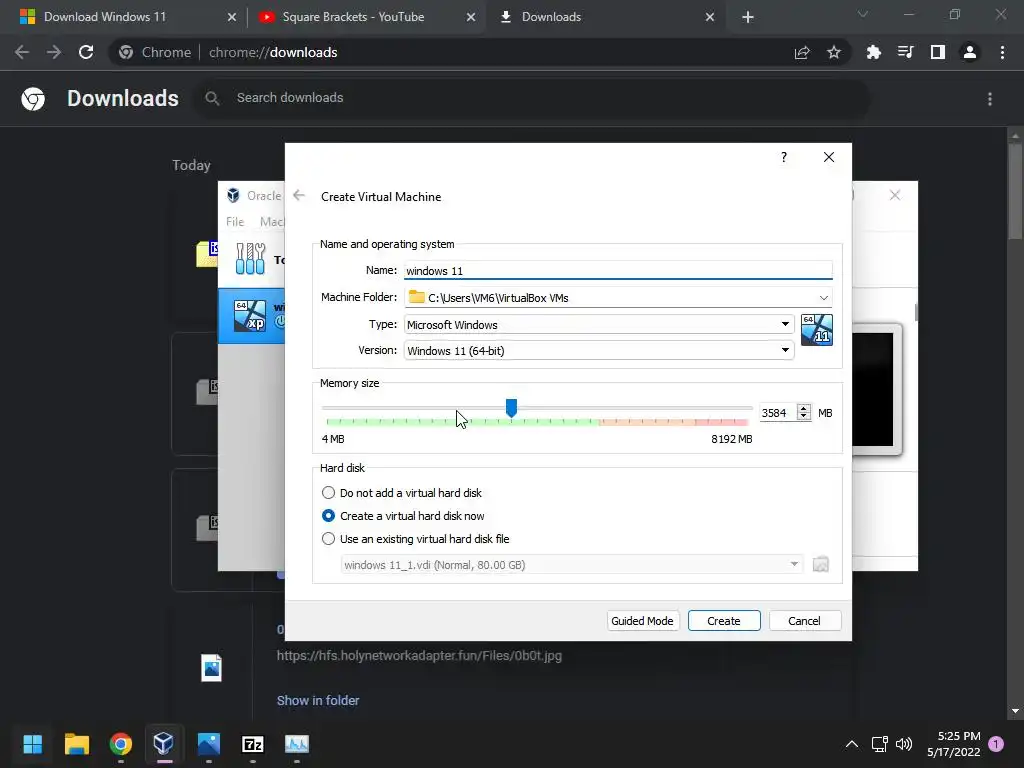1024x768 pixels.
Task: Expand the Machine Folder dropdown
Action: 824,298
